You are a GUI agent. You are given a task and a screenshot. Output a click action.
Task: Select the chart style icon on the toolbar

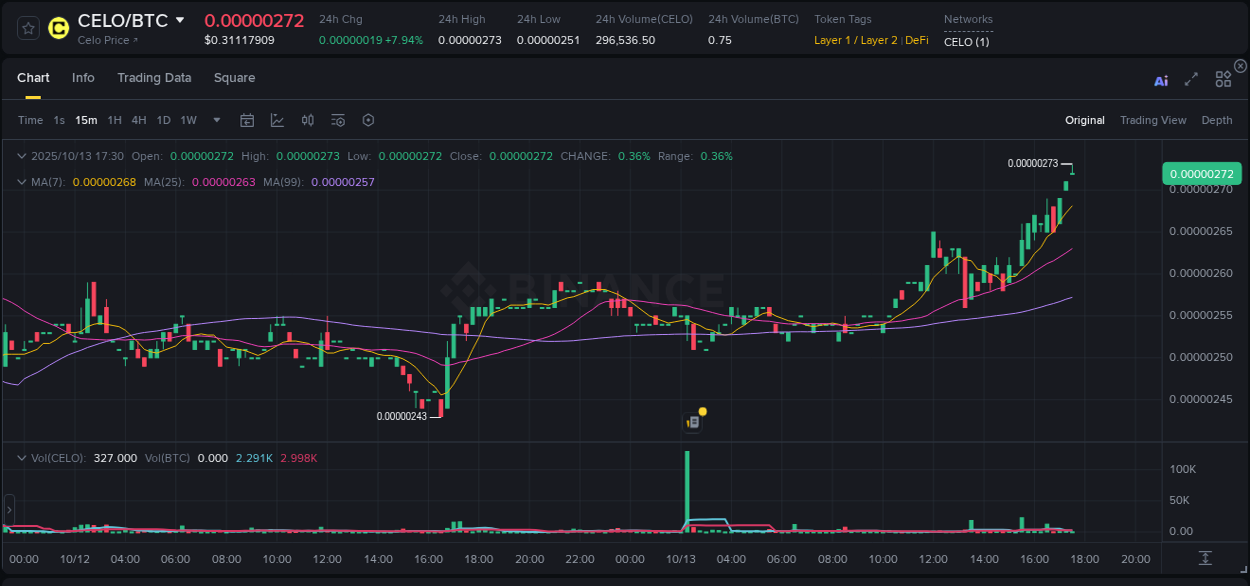[x=277, y=120]
